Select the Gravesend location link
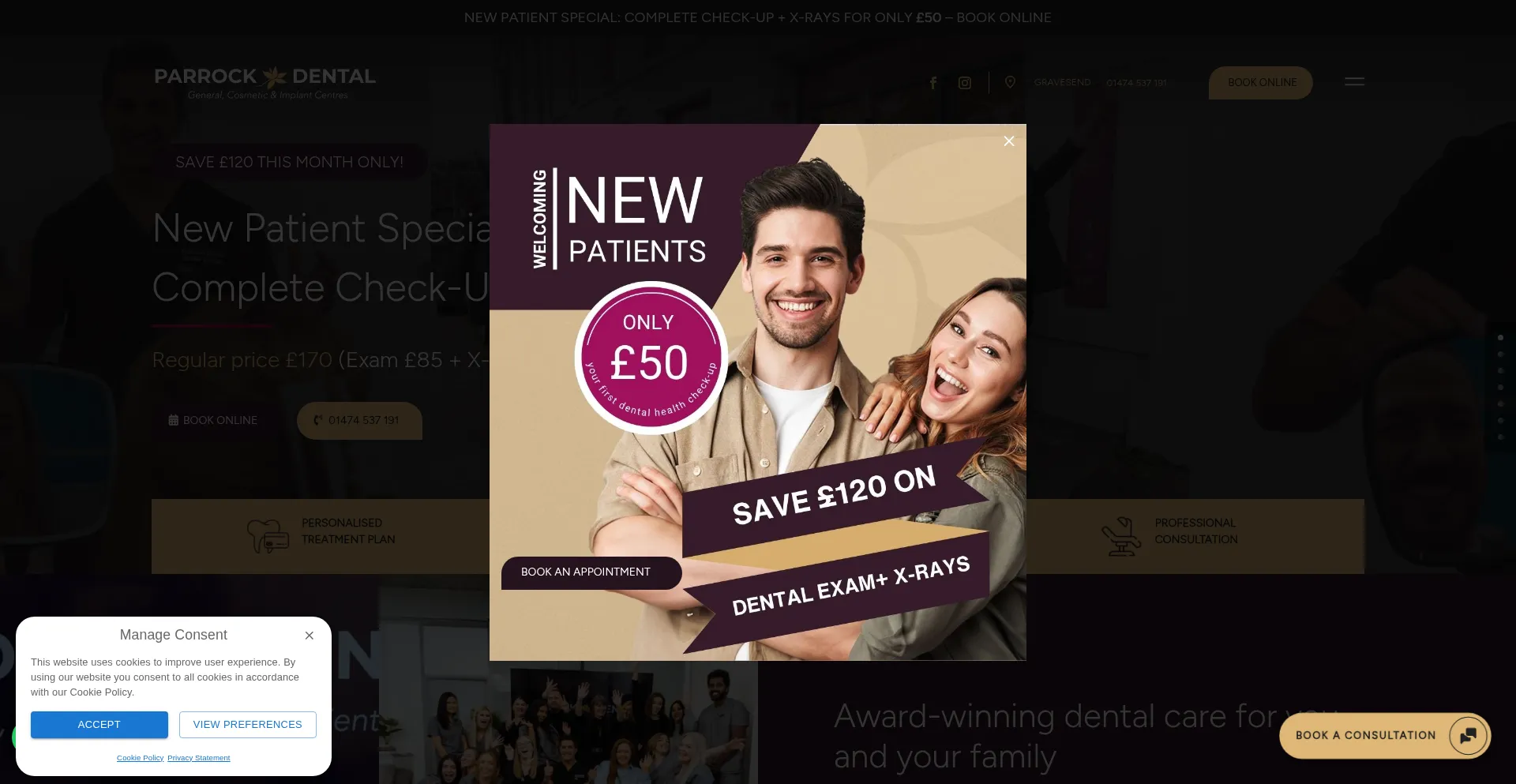The width and height of the screenshot is (1516, 784). tap(1062, 83)
